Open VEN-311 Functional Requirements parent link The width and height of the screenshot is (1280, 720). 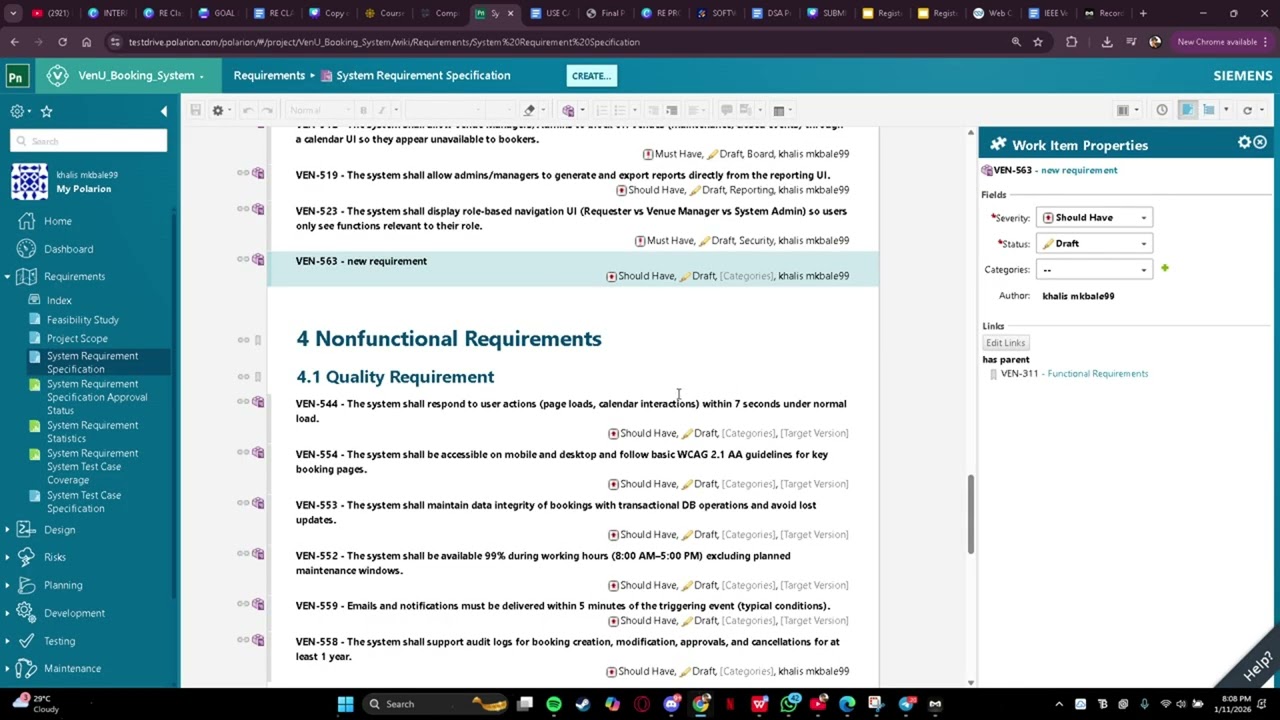coord(1074,374)
